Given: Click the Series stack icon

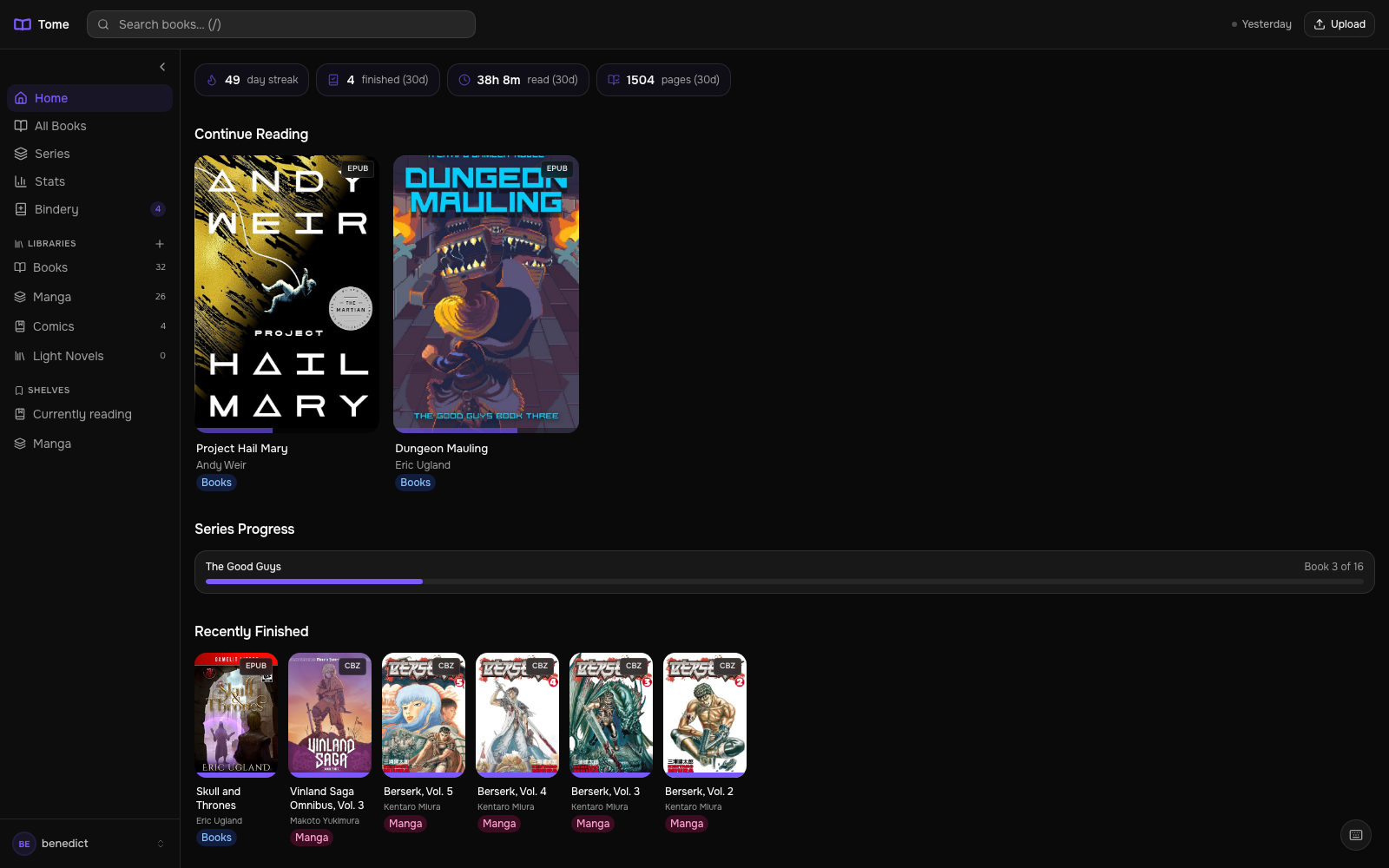Looking at the screenshot, I should (21, 154).
